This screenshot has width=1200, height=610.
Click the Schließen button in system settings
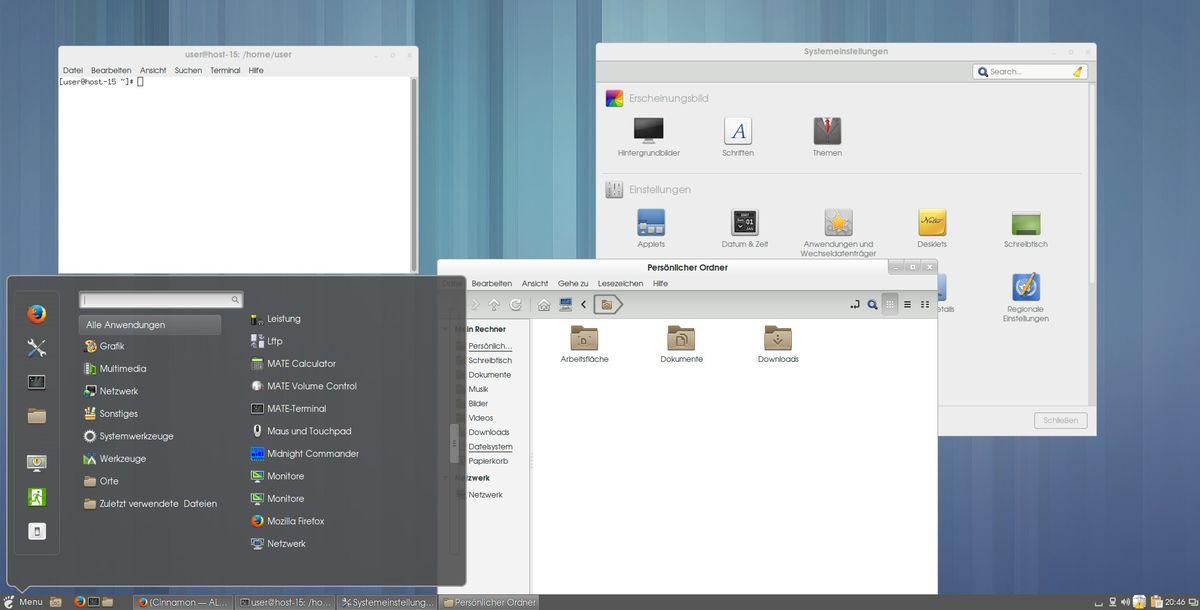point(1060,420)
